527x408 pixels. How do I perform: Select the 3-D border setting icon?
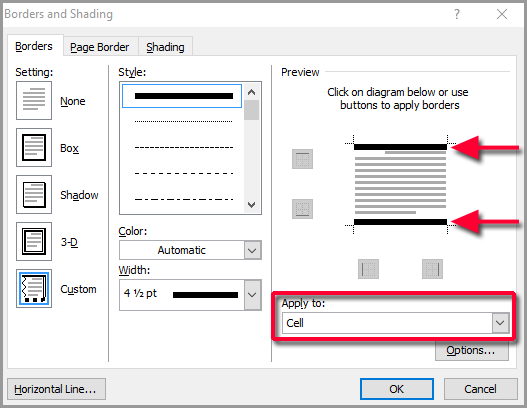34,241
